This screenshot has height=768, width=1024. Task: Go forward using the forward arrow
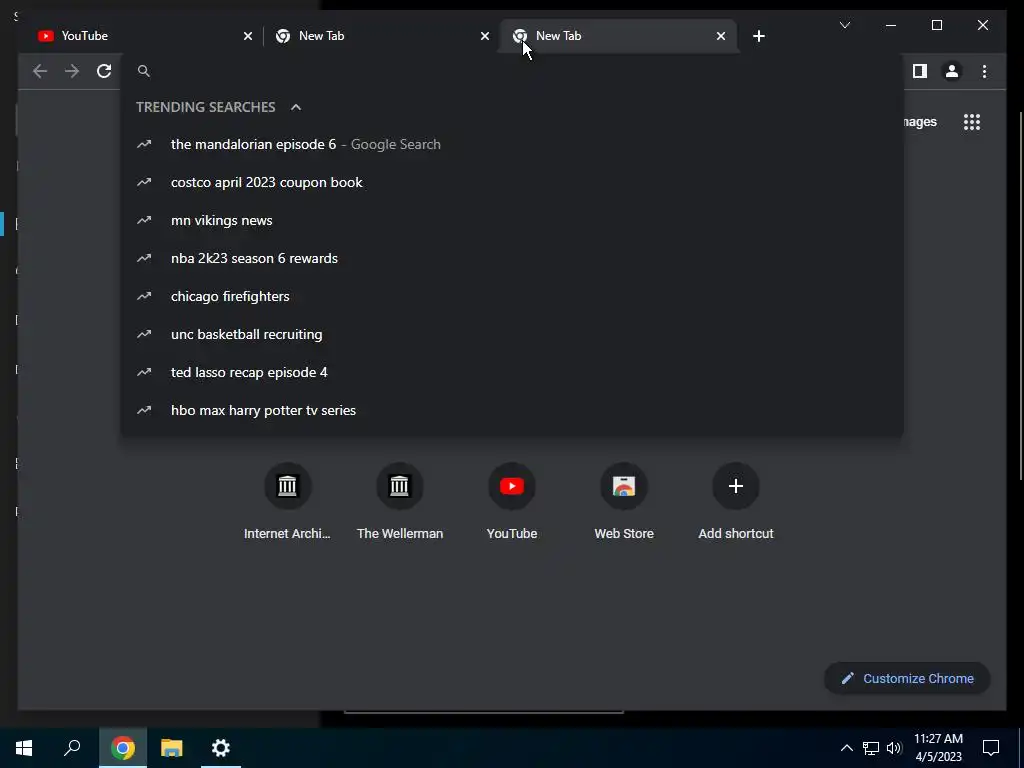click(x=72, y=71)
